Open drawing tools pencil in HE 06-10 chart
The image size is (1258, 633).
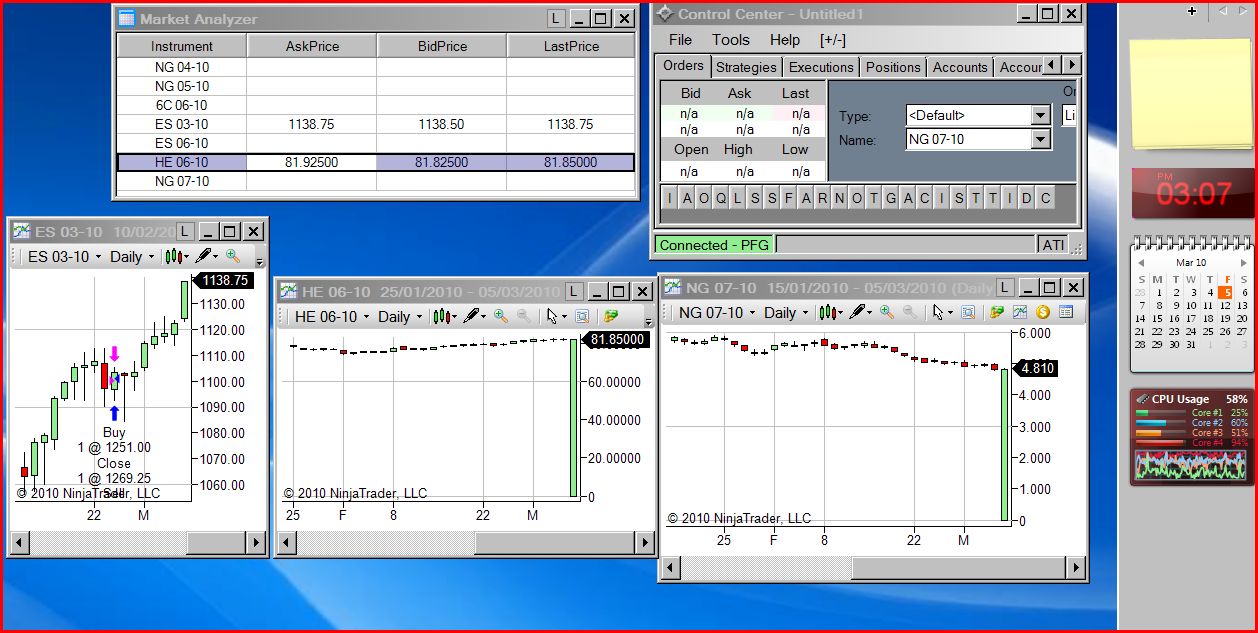coord(474,316)
